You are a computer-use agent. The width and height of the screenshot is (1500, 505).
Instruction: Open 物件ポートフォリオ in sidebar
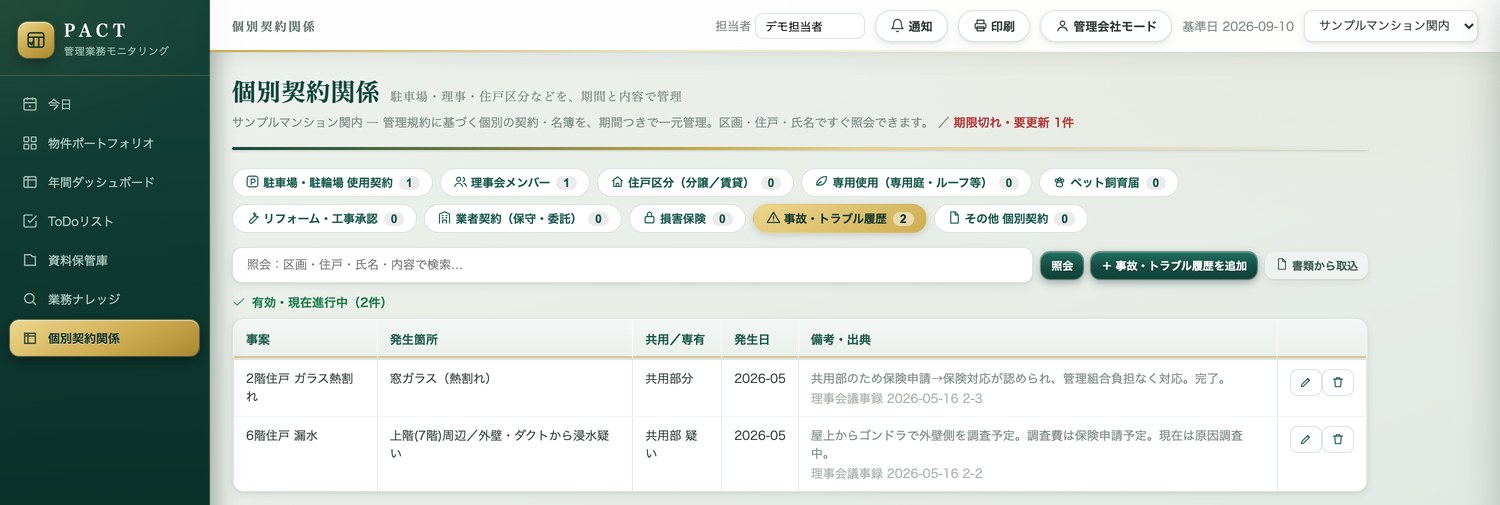click(104, 143)
